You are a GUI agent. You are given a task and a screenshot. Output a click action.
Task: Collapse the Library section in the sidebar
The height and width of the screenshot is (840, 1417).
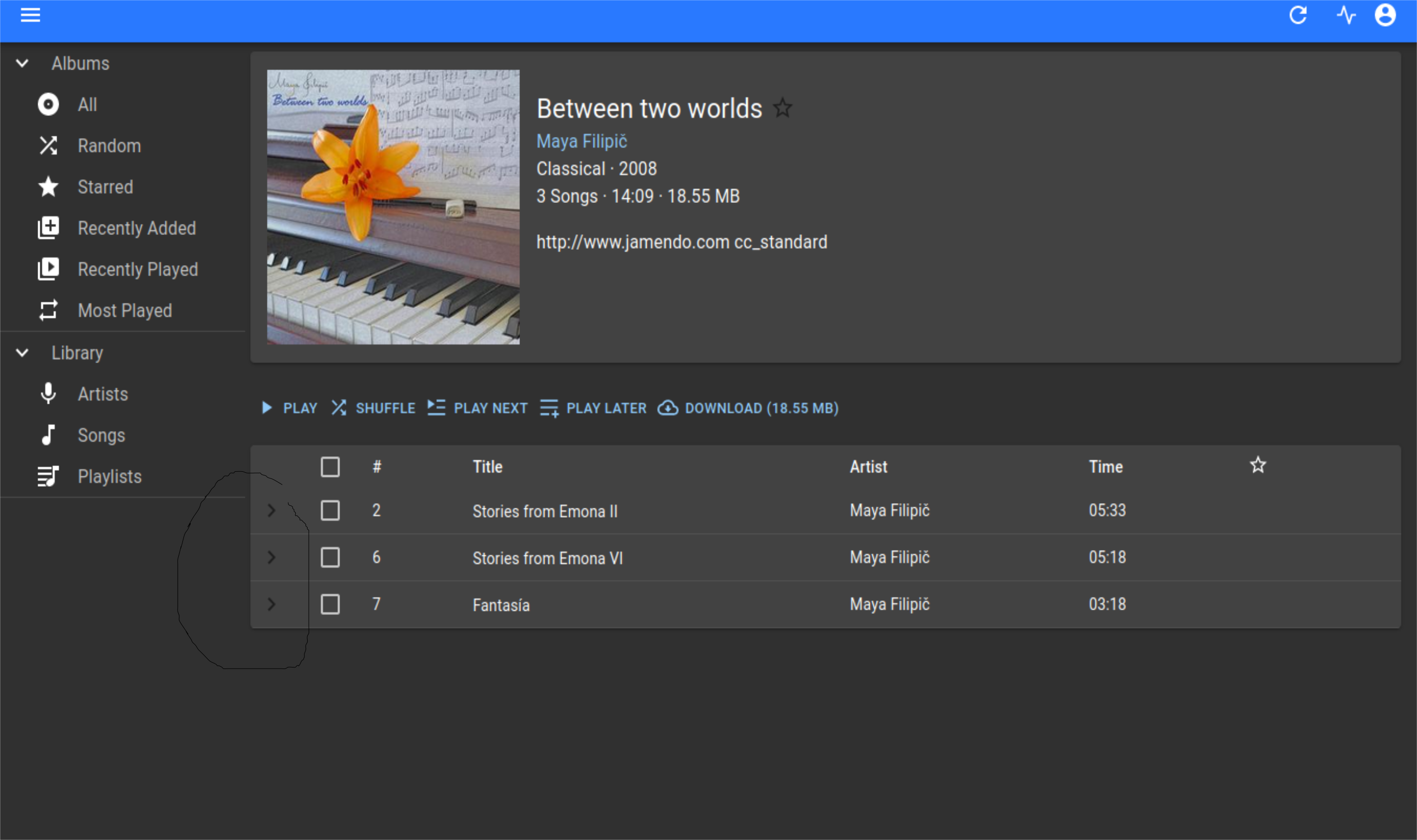pyautogui.click(x=22, y=353)
